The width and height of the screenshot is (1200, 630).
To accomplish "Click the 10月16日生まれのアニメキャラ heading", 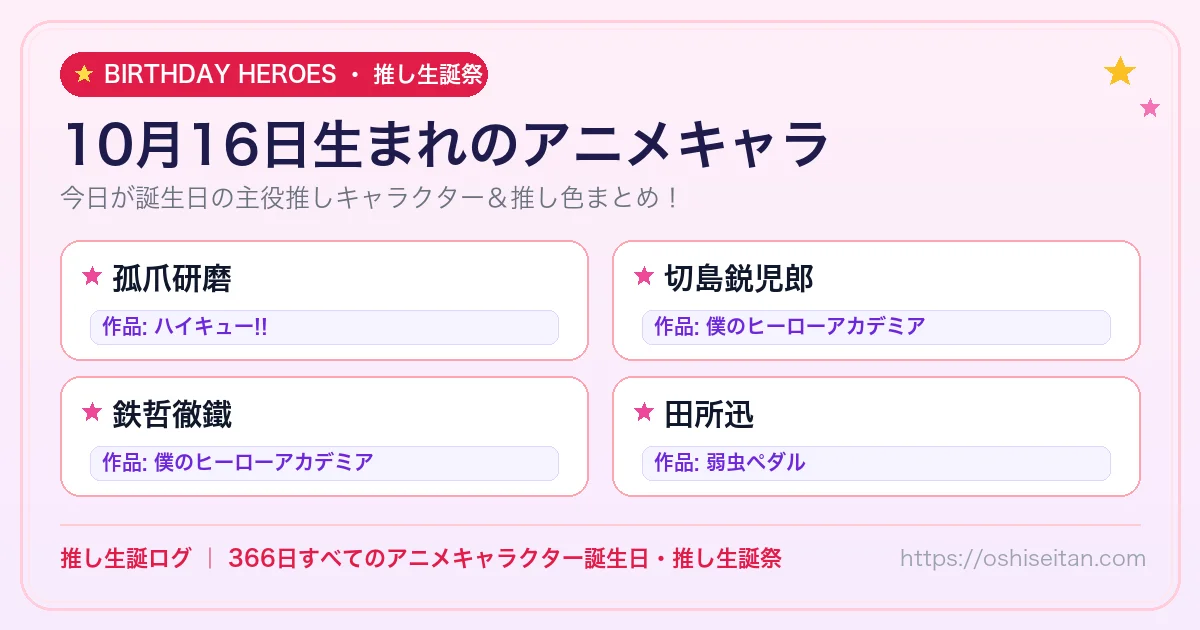I will point(446,144).
